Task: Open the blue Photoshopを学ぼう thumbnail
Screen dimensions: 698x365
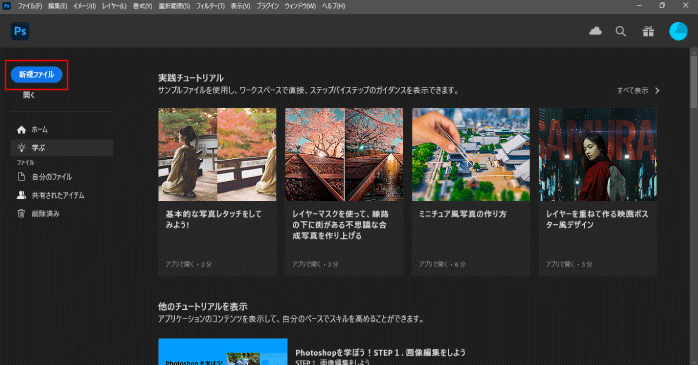Action: (223, 352)
